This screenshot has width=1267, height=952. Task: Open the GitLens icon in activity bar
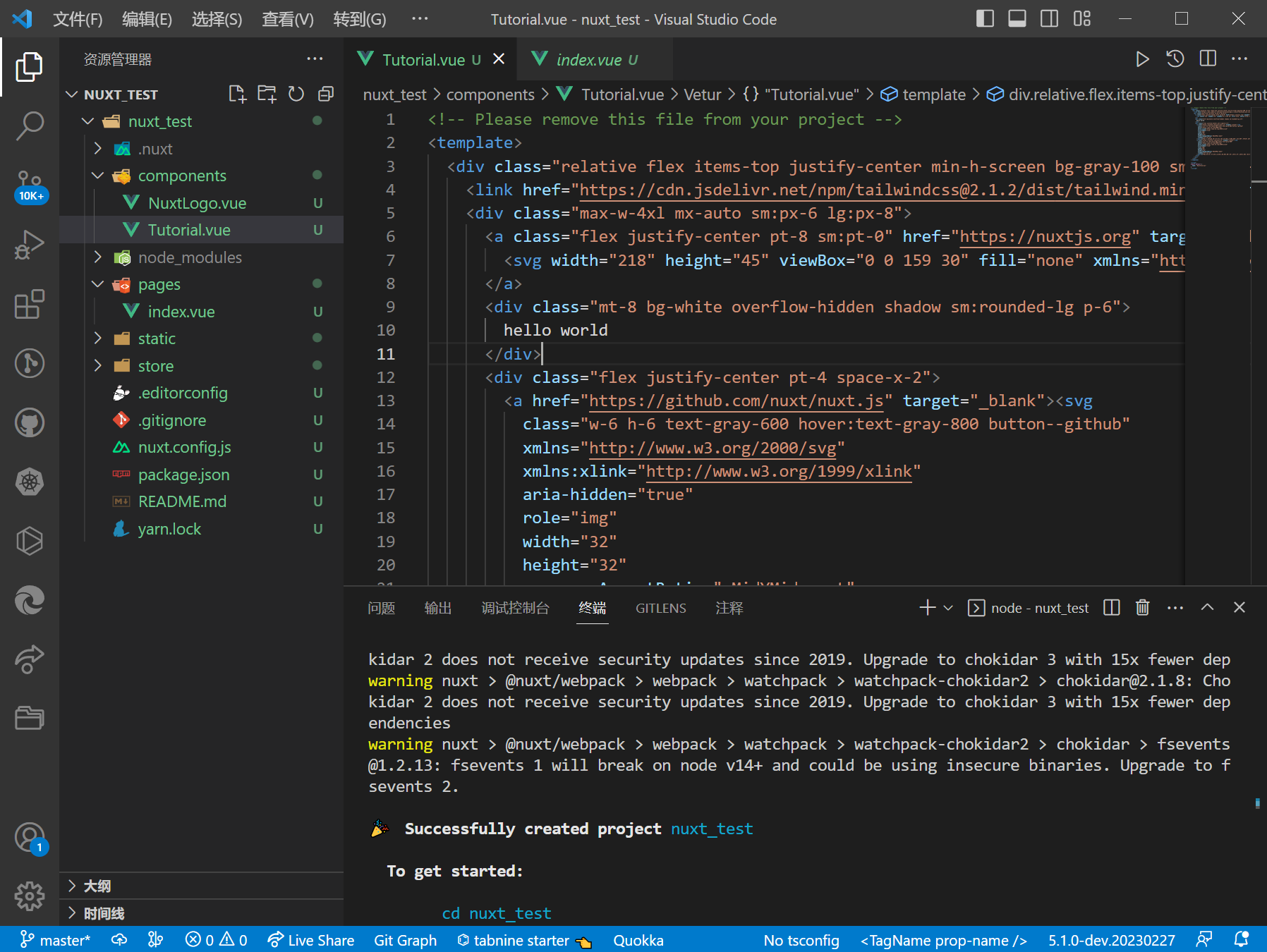(x=29, y=363)
